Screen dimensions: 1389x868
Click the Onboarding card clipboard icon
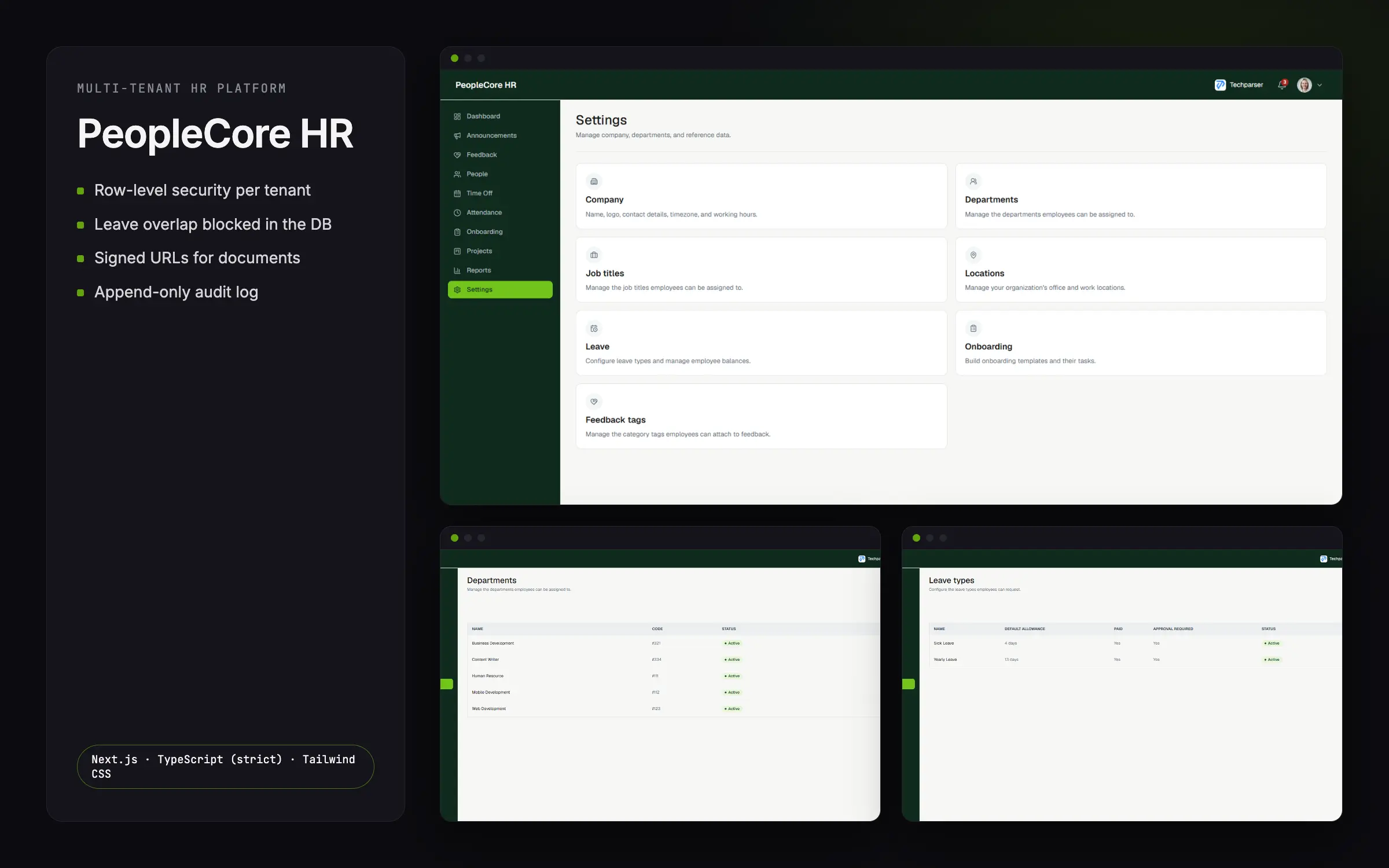point(973,329)
